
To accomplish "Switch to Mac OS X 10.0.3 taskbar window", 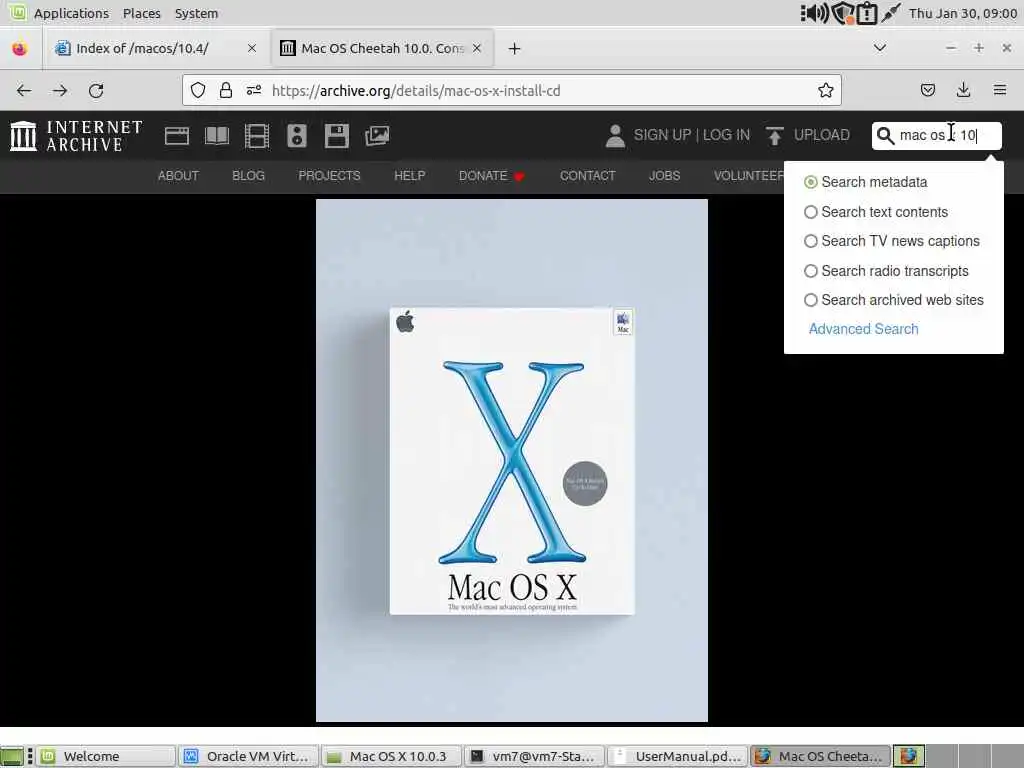I will point(392,756).
